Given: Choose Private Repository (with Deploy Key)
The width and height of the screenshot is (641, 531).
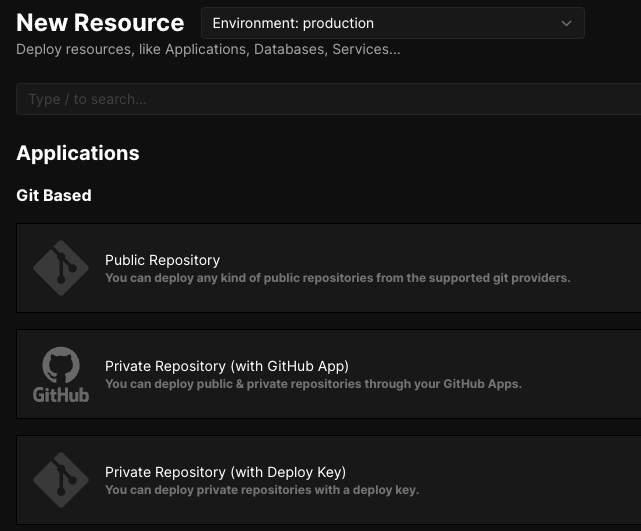Looking at the screenshot, I should 225,472.
